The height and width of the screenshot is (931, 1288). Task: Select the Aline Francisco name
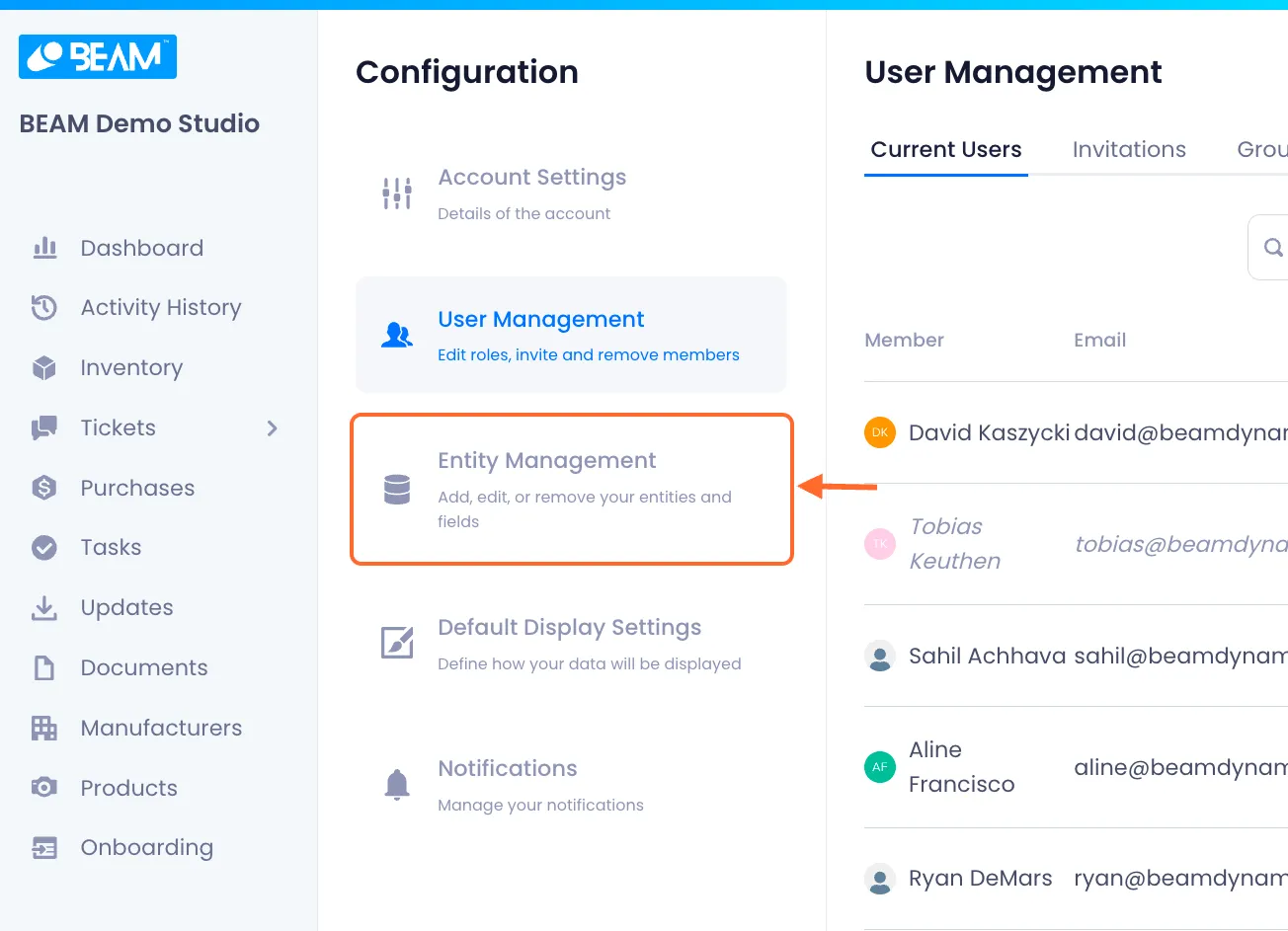coord(961,767)
